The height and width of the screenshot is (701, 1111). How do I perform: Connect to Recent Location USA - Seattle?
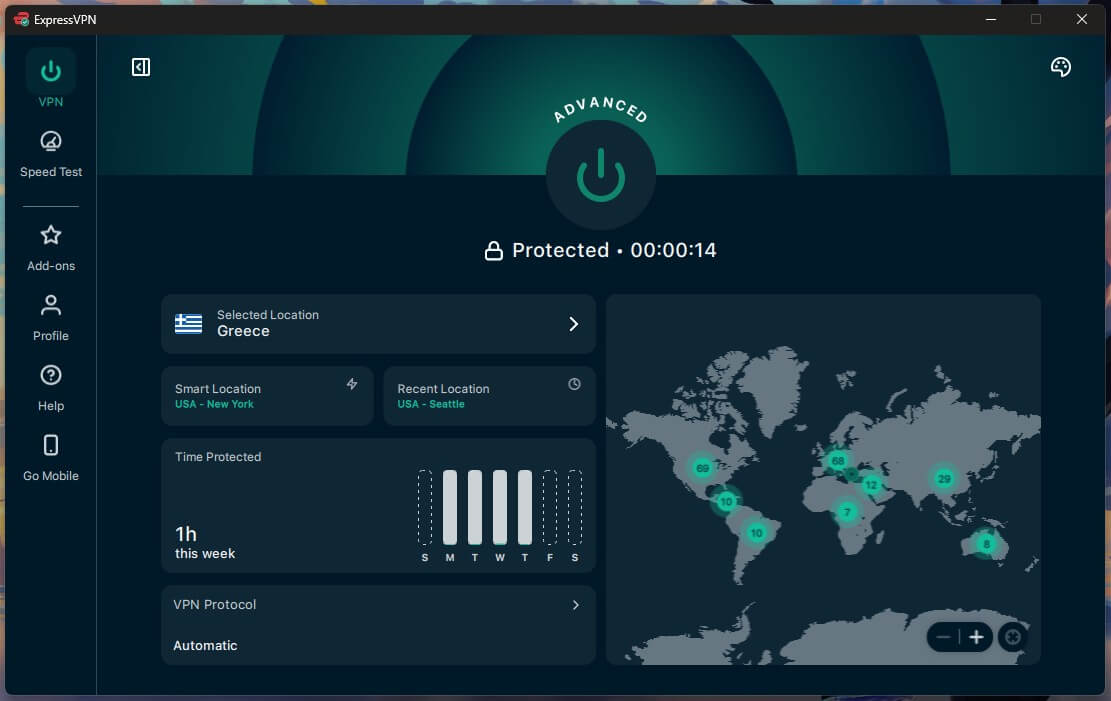pyautogui.click(x=489, y=396)
